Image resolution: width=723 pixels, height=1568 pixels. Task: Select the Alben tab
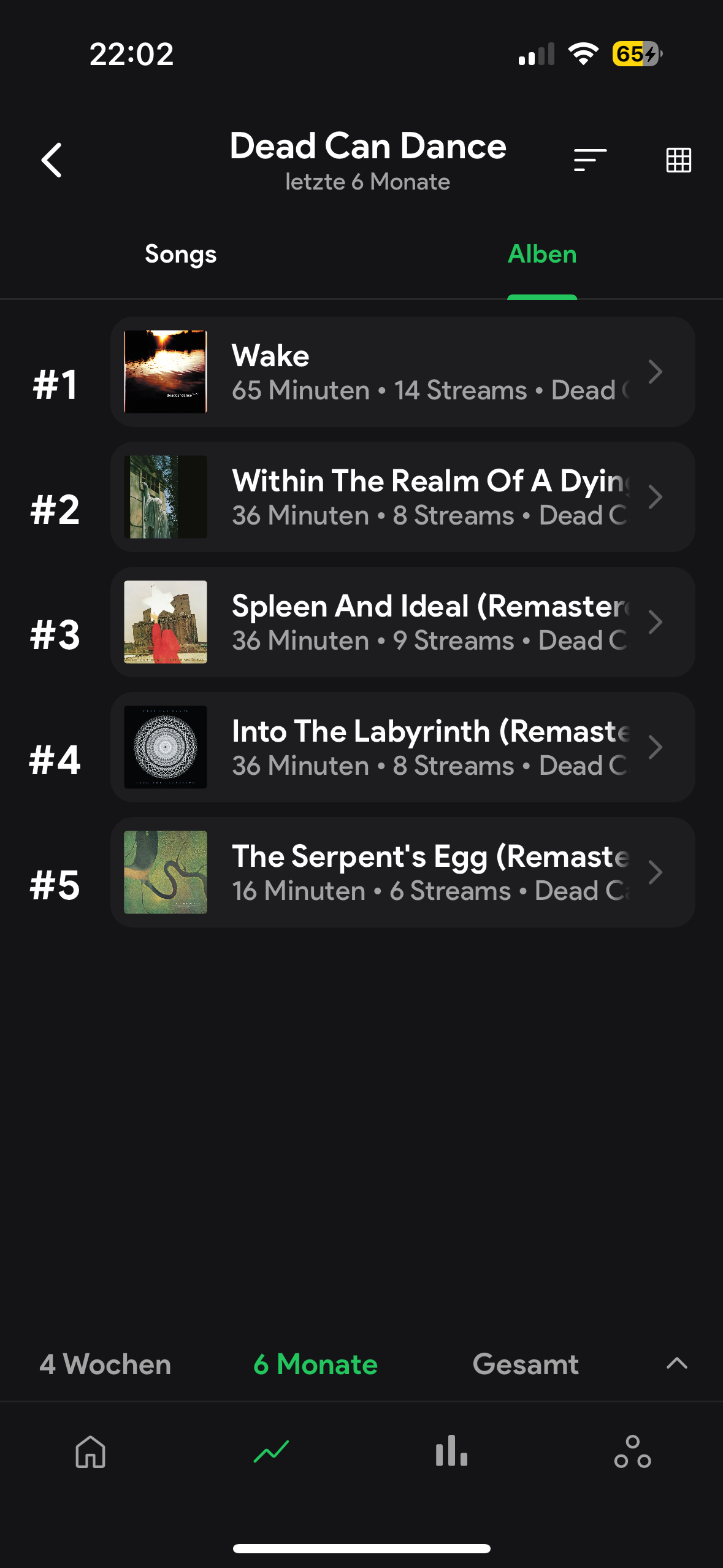click(542, 254)
